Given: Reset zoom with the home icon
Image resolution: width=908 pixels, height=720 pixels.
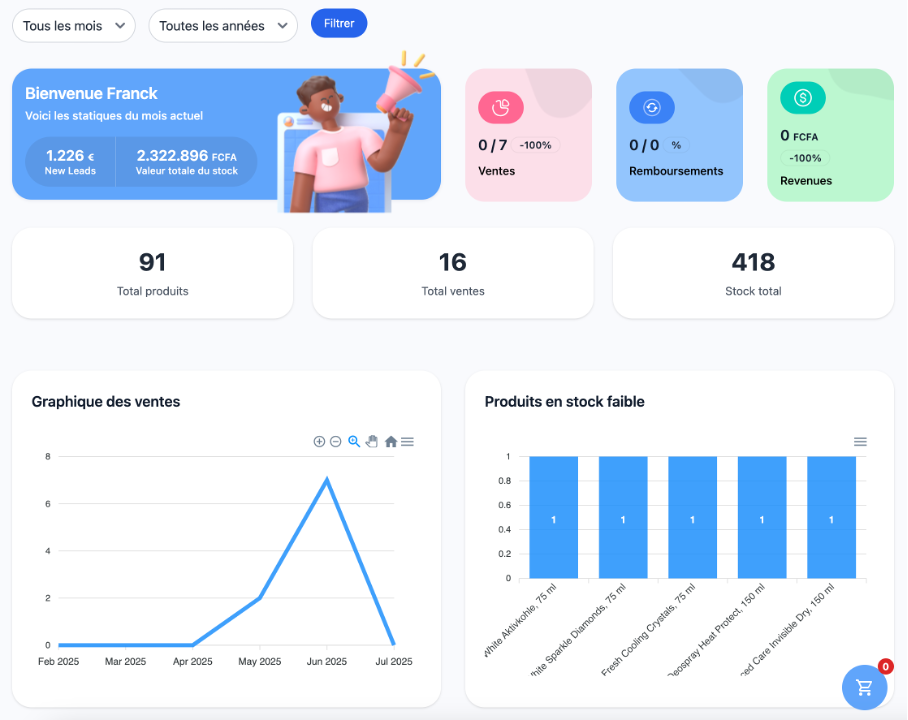Looking at the screenshot, I should tap(391, 442).
